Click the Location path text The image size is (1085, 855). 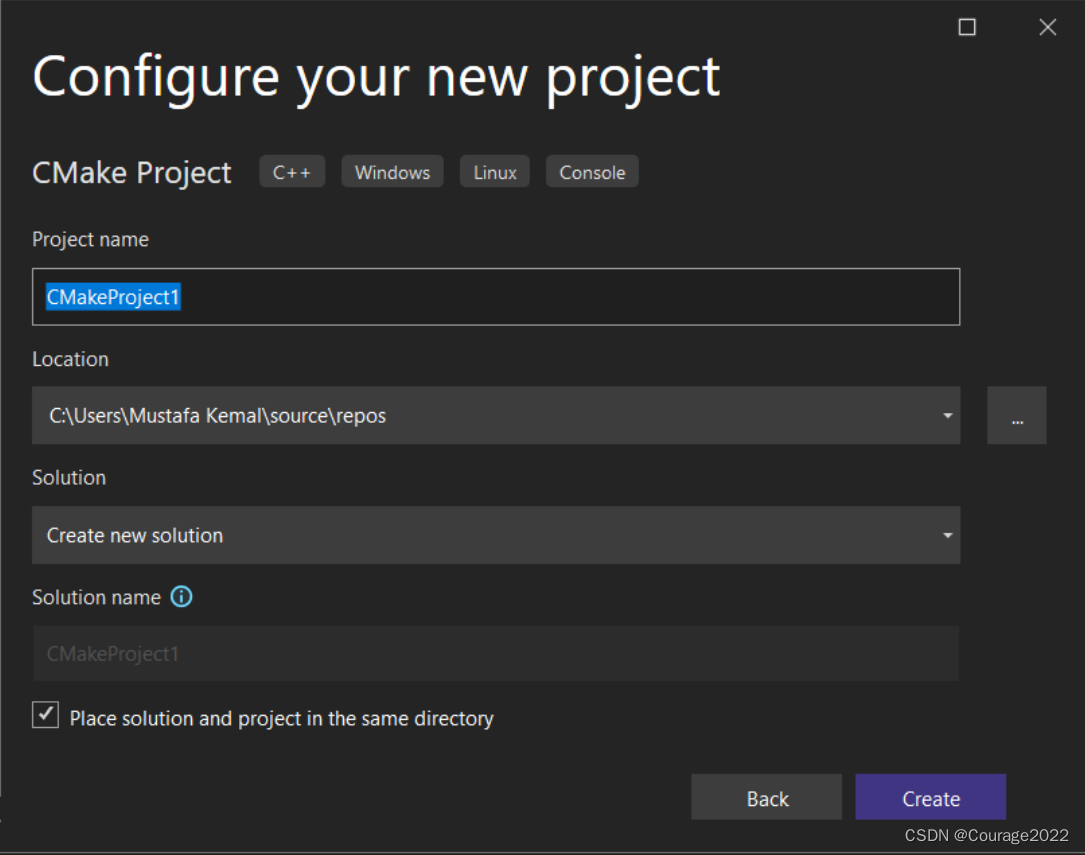(x=217, y=416)
